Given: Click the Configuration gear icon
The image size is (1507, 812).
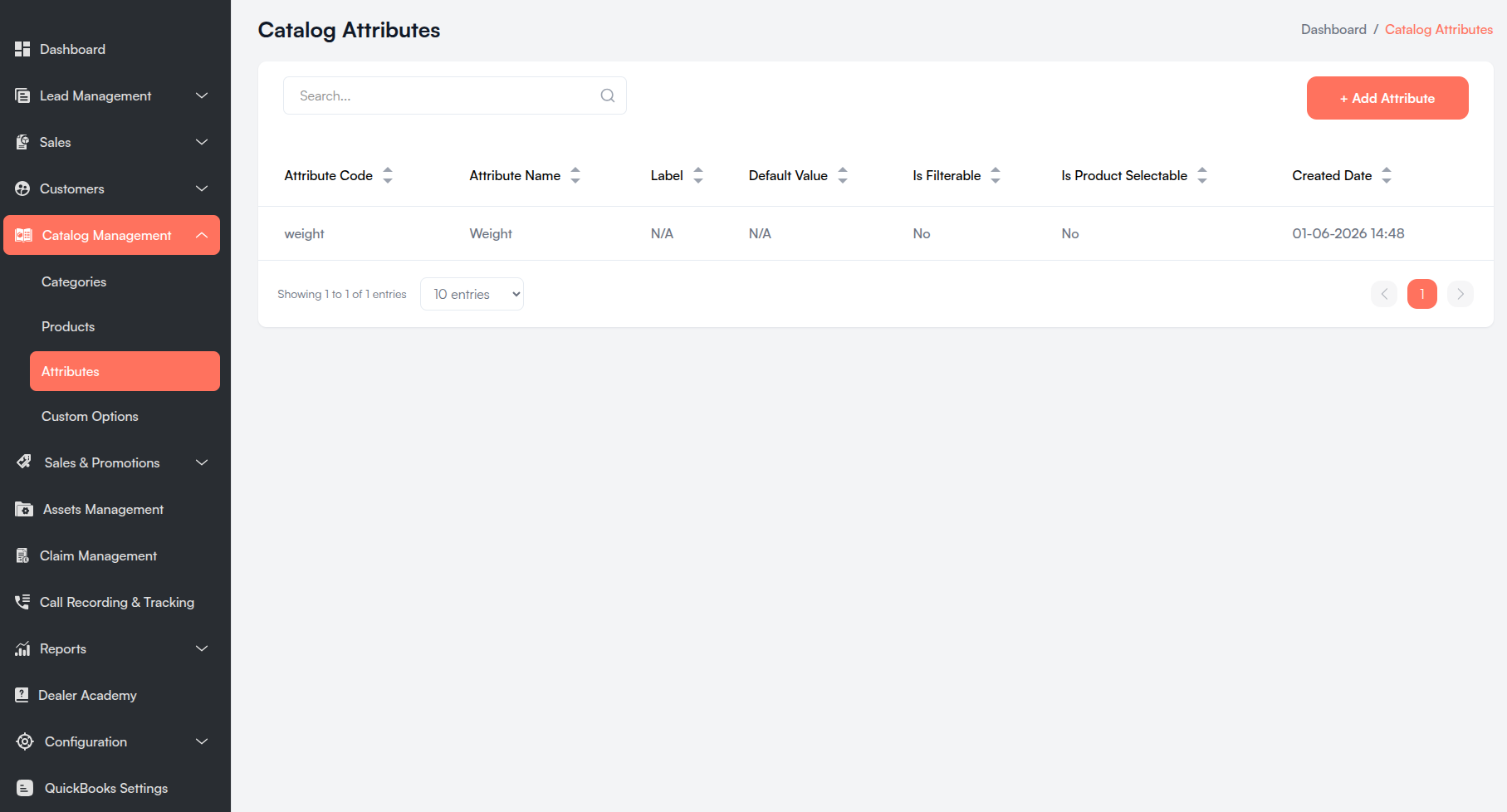Looking at the screenshot, I should click(x=25, y=741).
